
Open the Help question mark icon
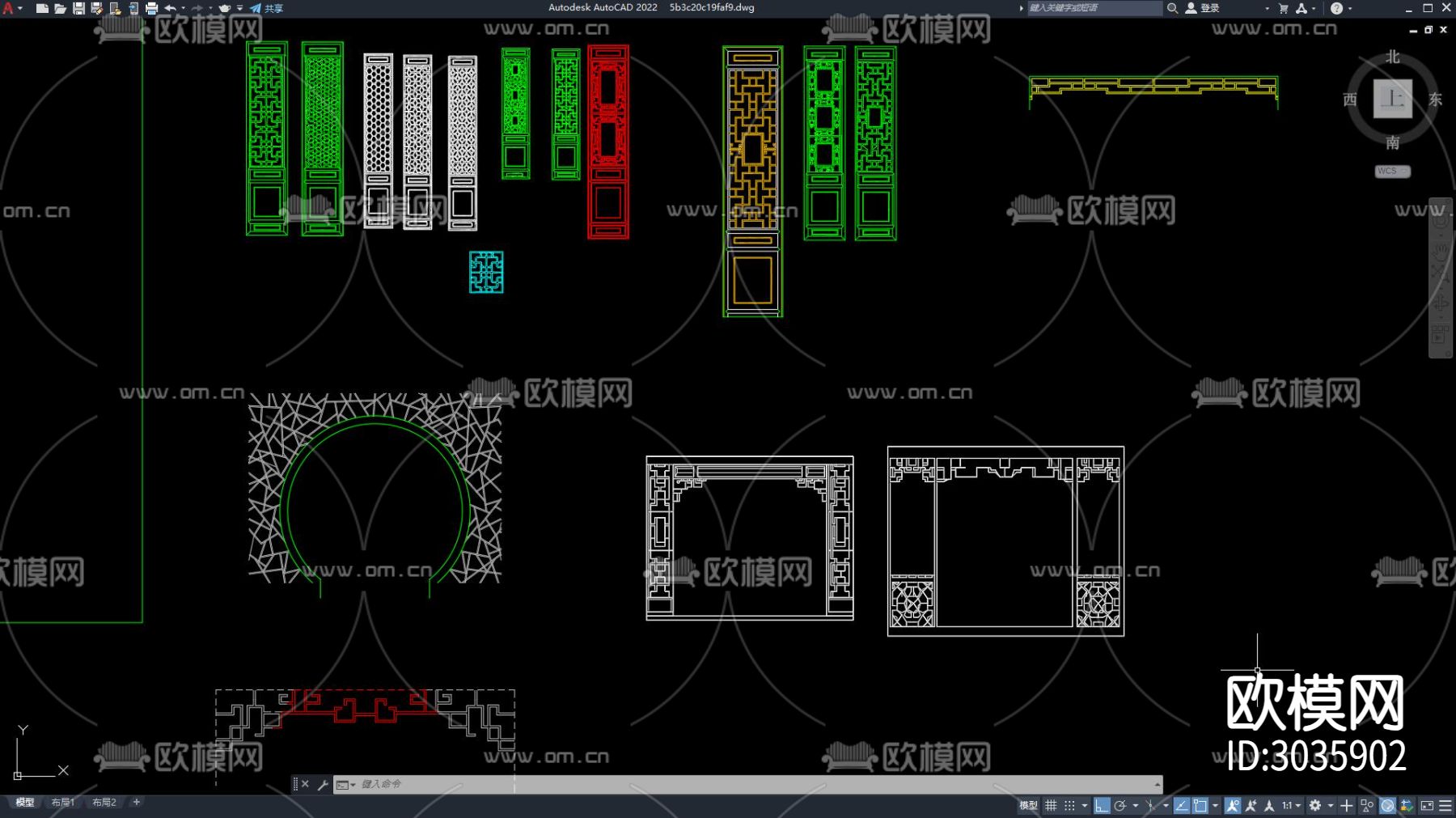tap(1336, 8)
